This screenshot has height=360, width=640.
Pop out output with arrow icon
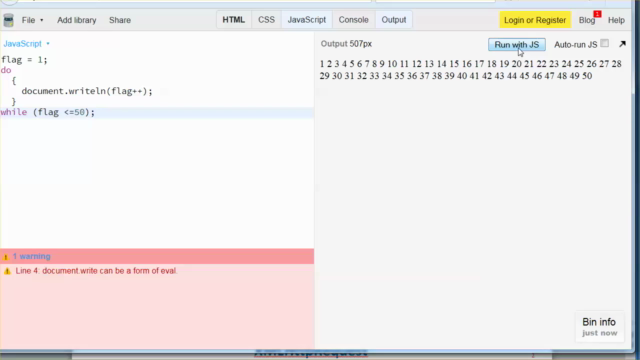point(622,44)
